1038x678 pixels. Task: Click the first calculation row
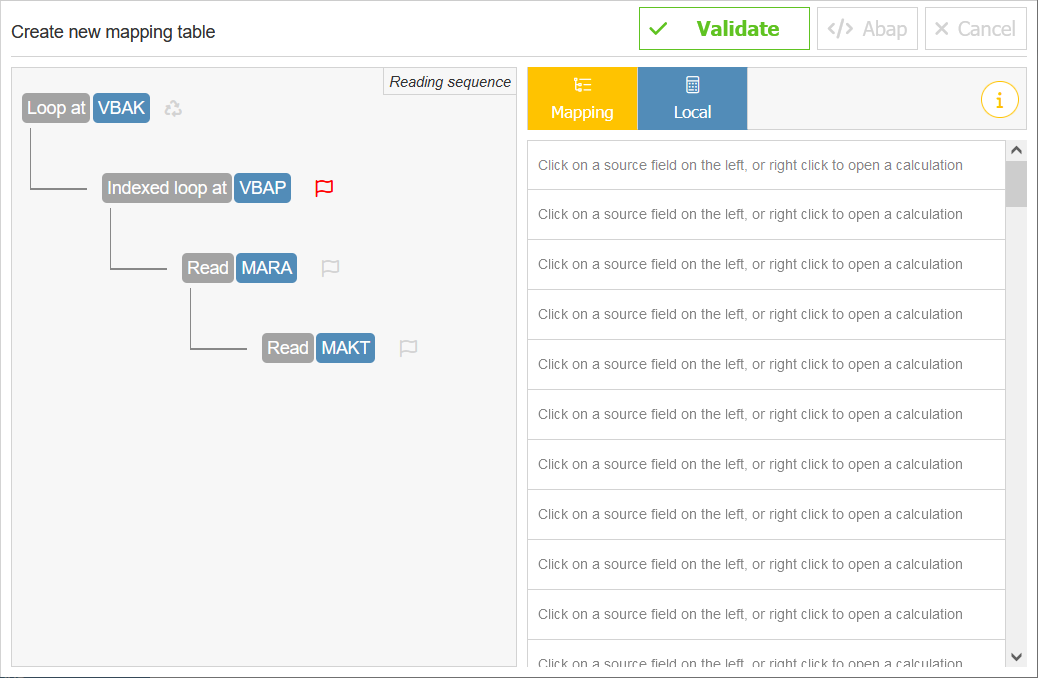(766, 164)
